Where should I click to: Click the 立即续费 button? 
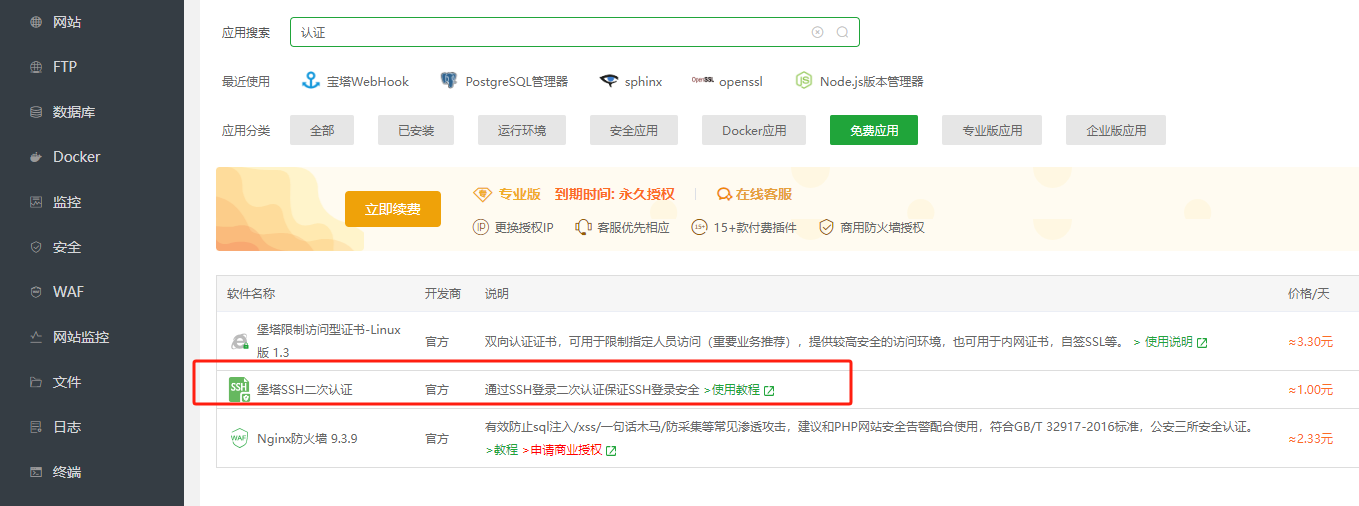(x=393, y=209)
